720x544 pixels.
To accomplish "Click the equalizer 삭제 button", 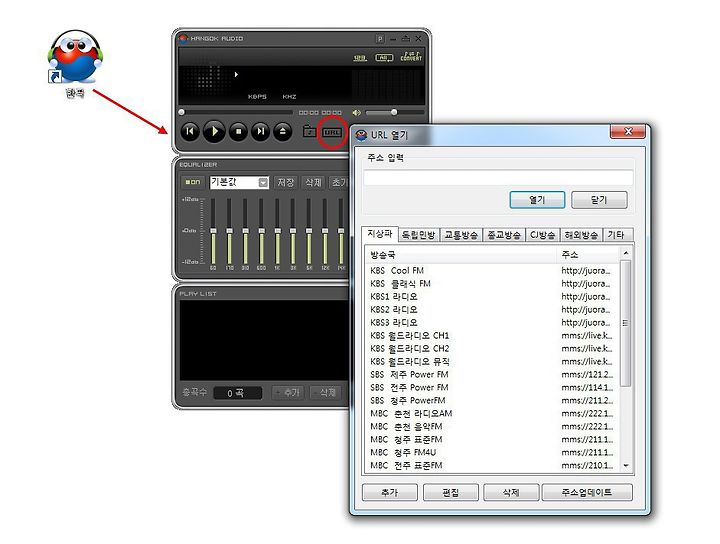I will click(x=313, y=182).
